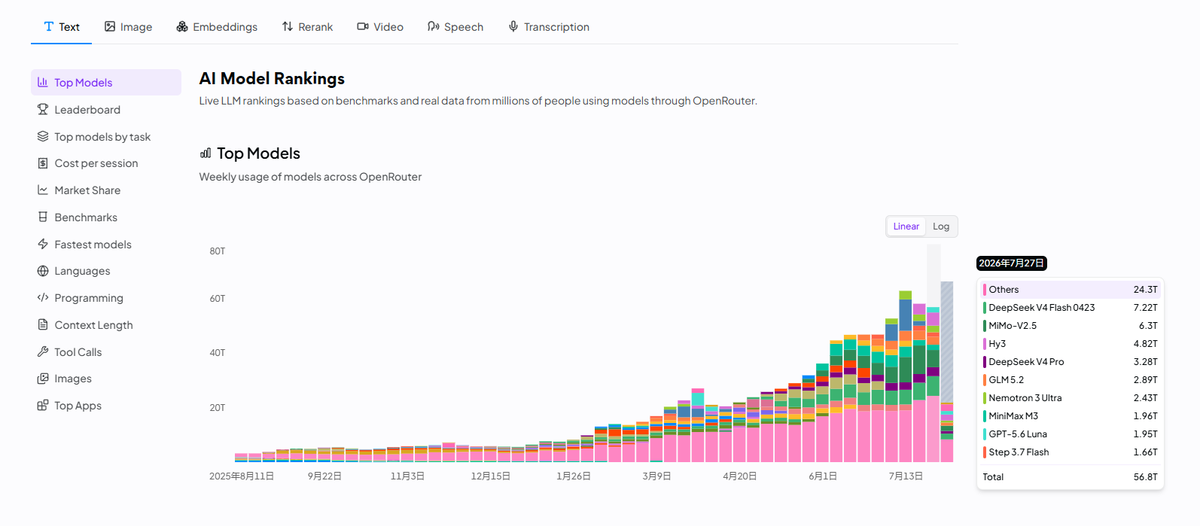Open the Rerank tab

[x=307, y=27]
